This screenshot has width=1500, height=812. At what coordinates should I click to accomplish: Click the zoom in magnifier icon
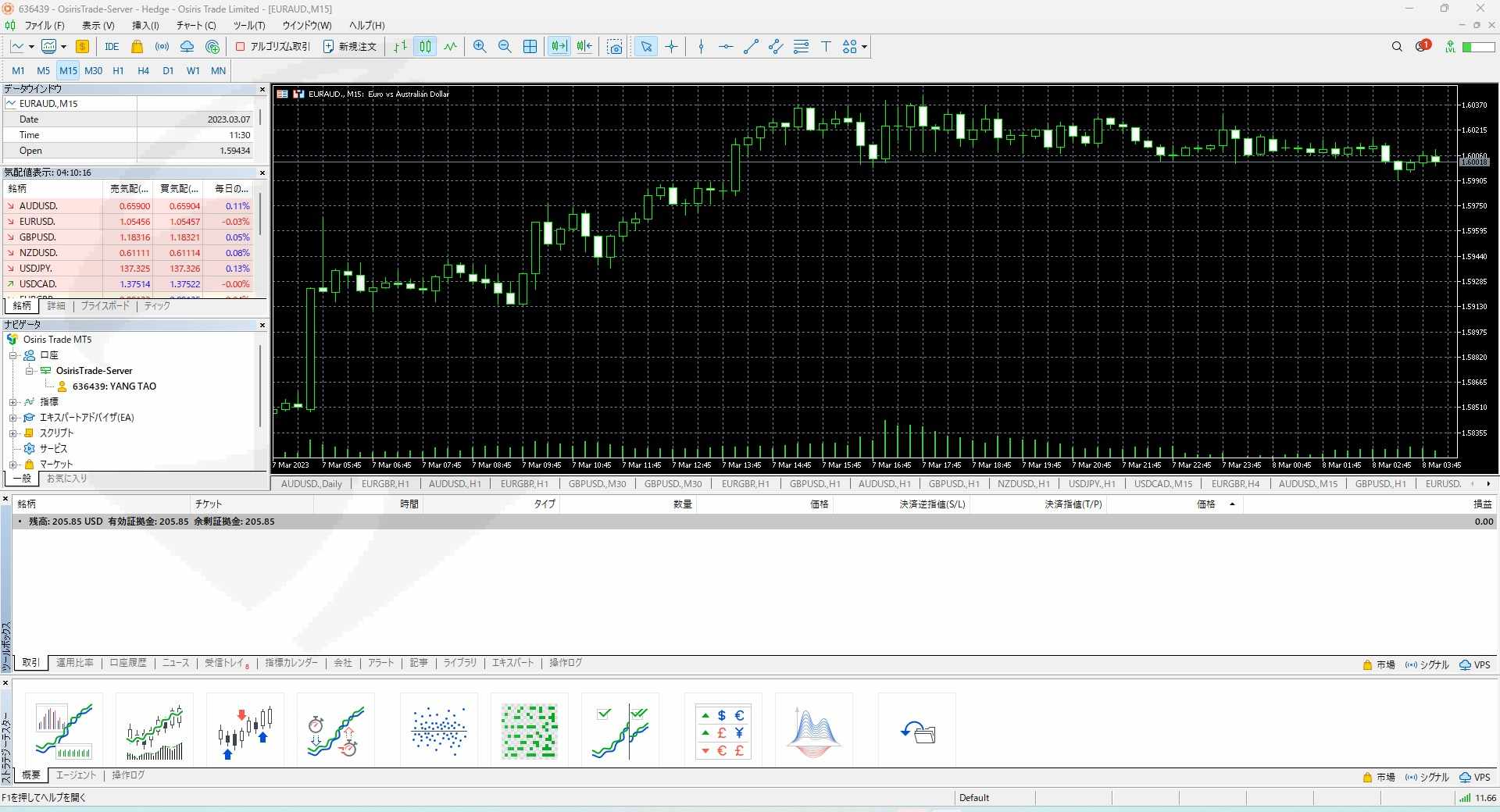tap(480, 47)
